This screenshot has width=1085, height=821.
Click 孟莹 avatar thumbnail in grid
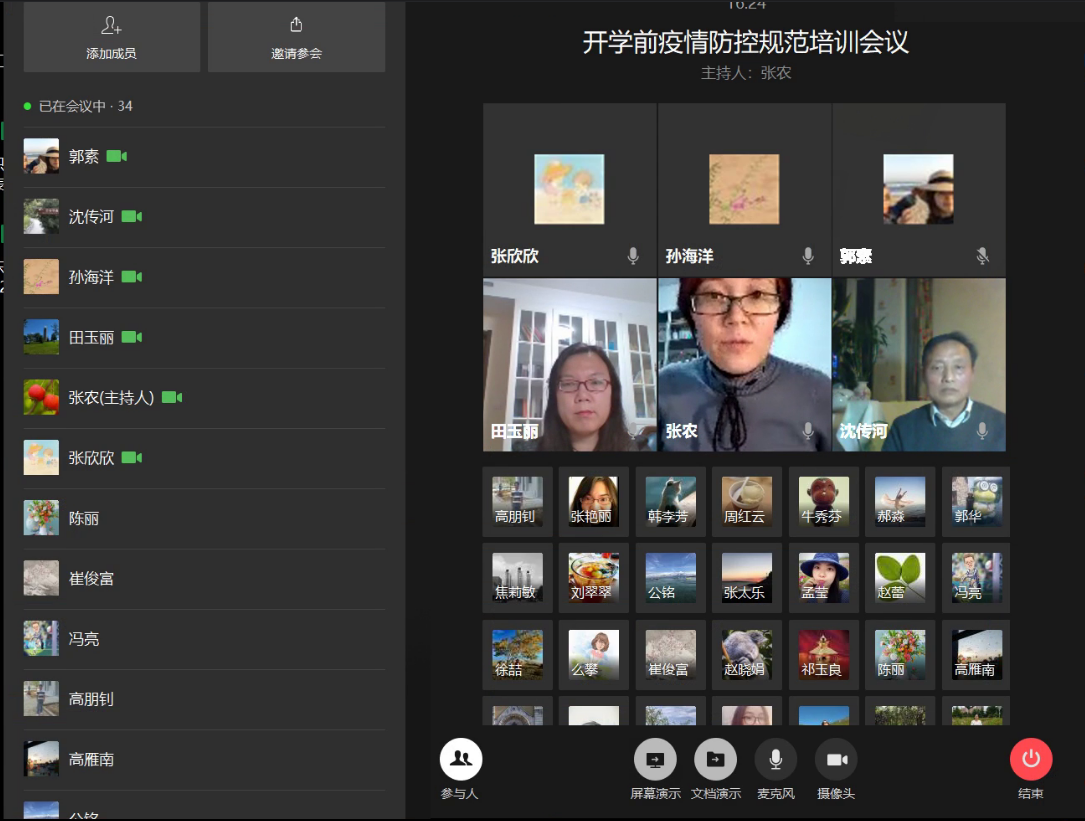[x=823, y=577]
